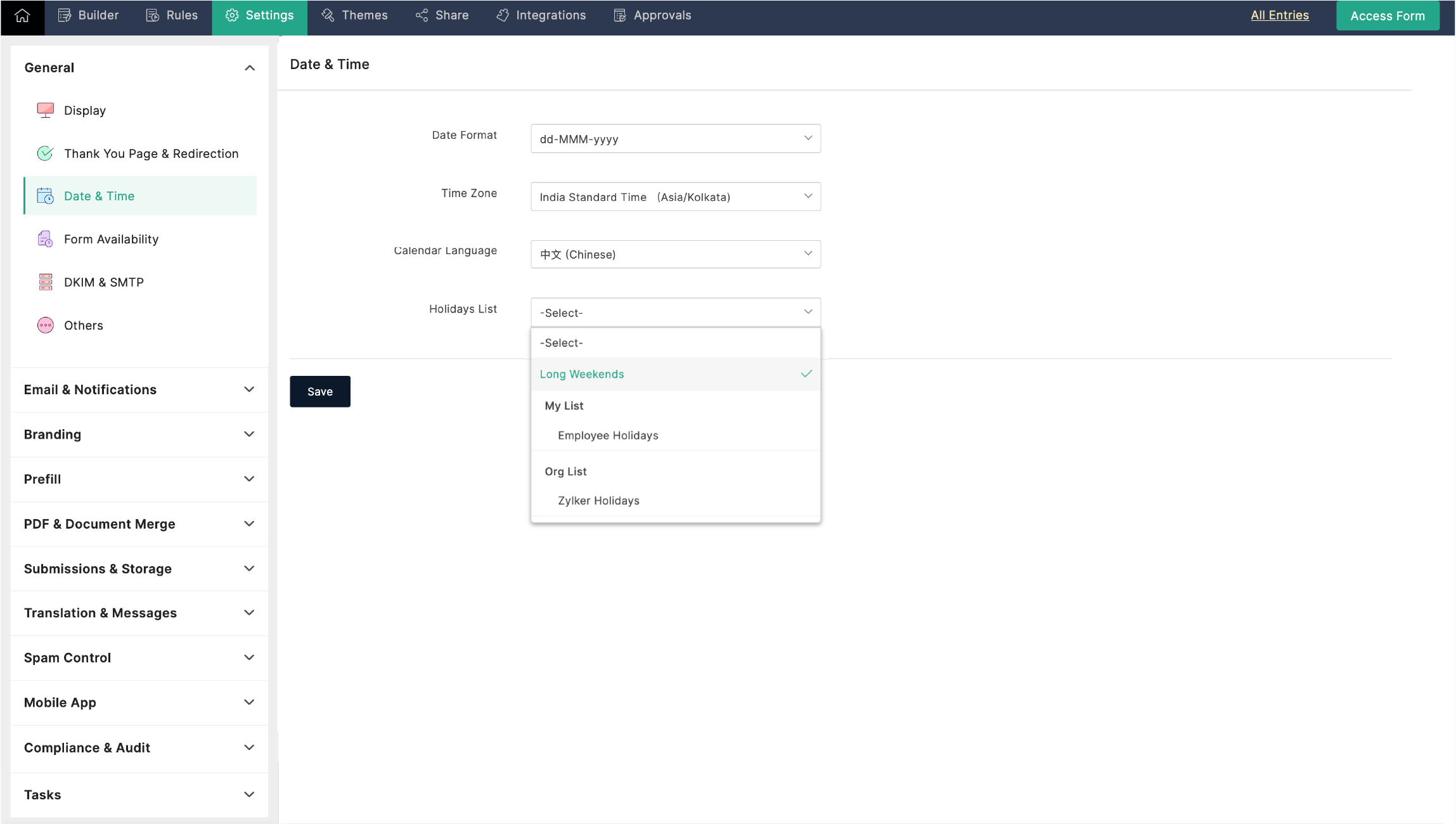Open the Date Format dropdown

coord(675,138)
